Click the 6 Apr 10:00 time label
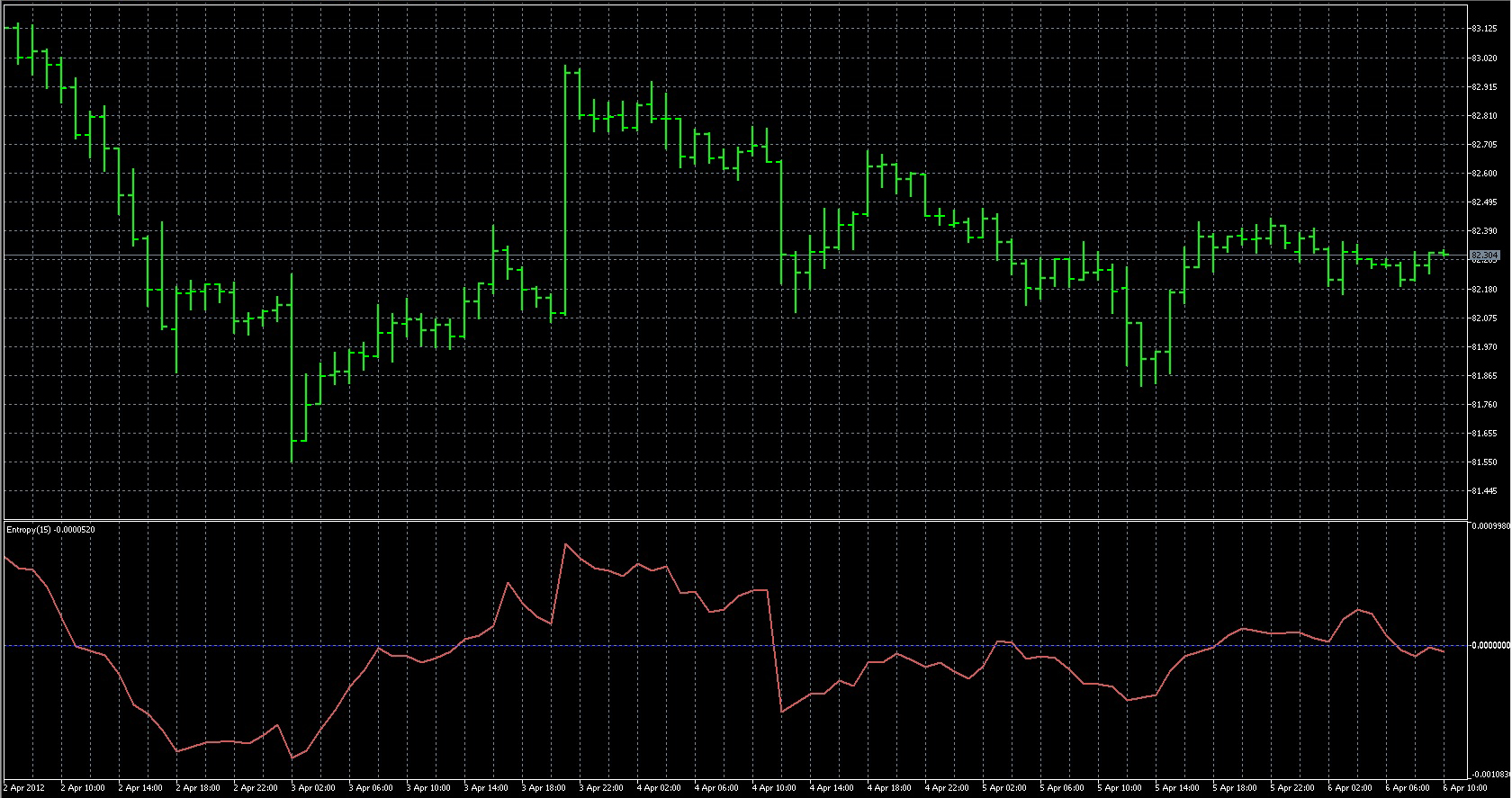The image size is (1512, 798). coord(1465,788)
